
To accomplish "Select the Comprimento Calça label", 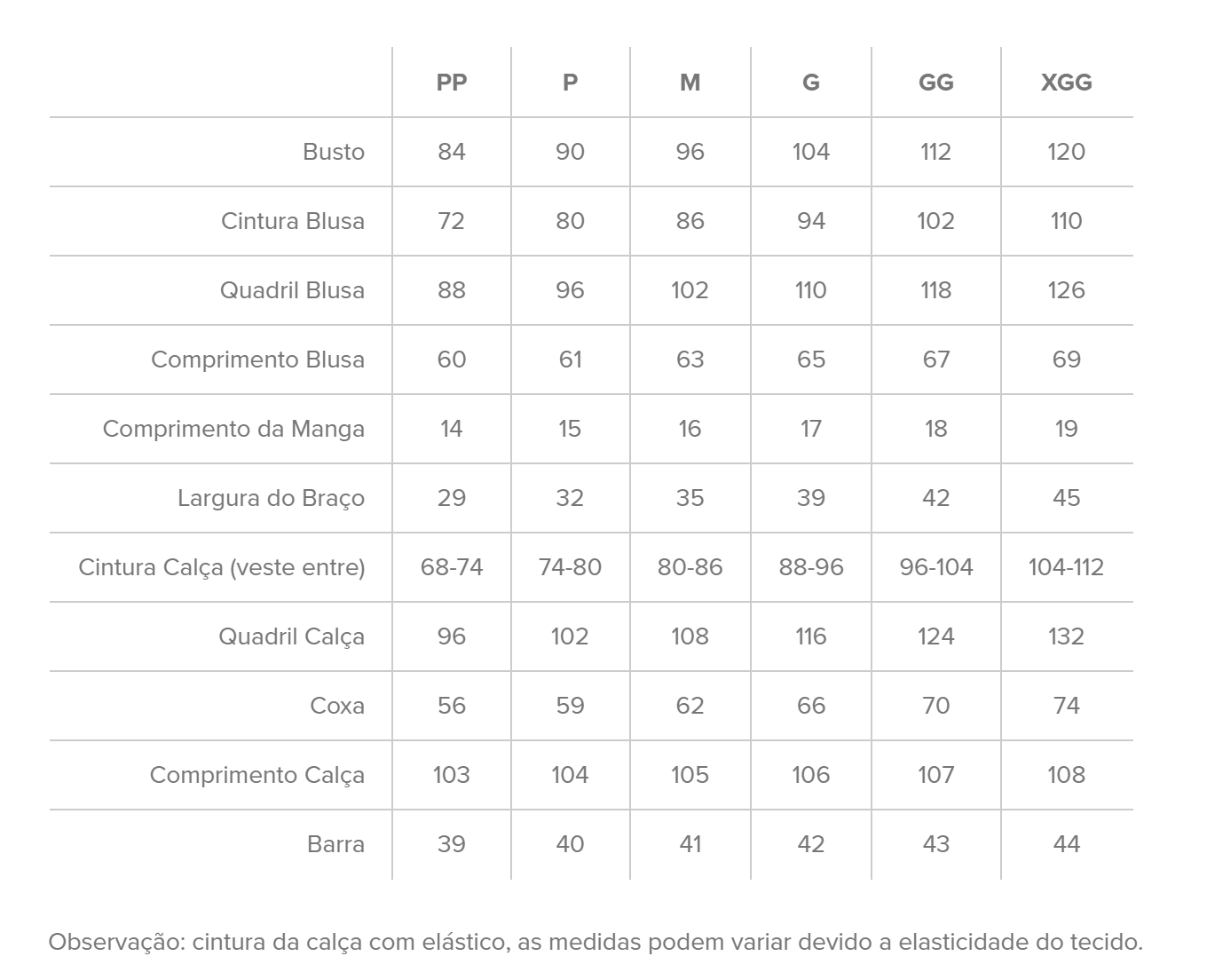I will pos(256,775).
